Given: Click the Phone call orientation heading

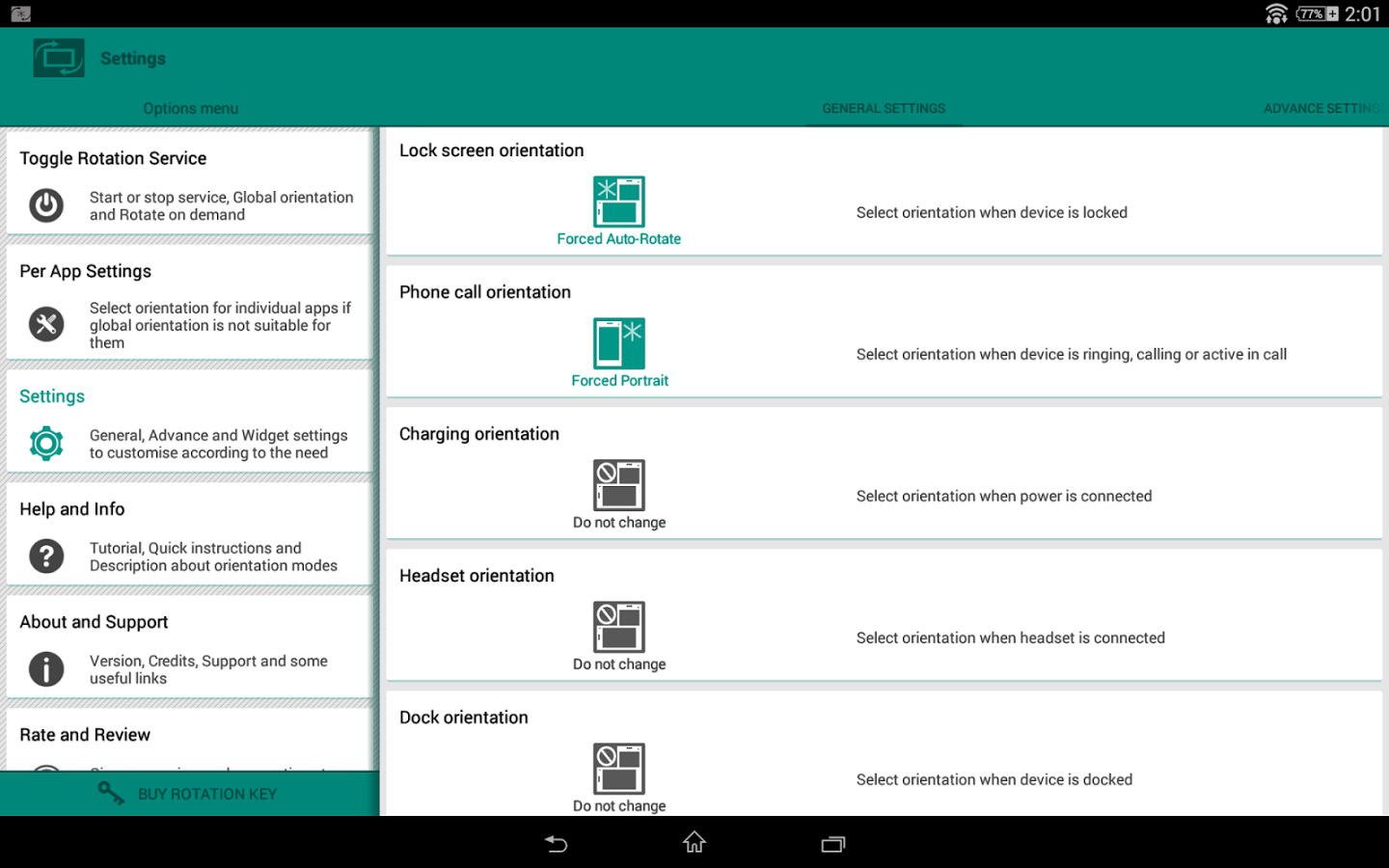Looking at the screenshot, I should click(x=485, y=292).
